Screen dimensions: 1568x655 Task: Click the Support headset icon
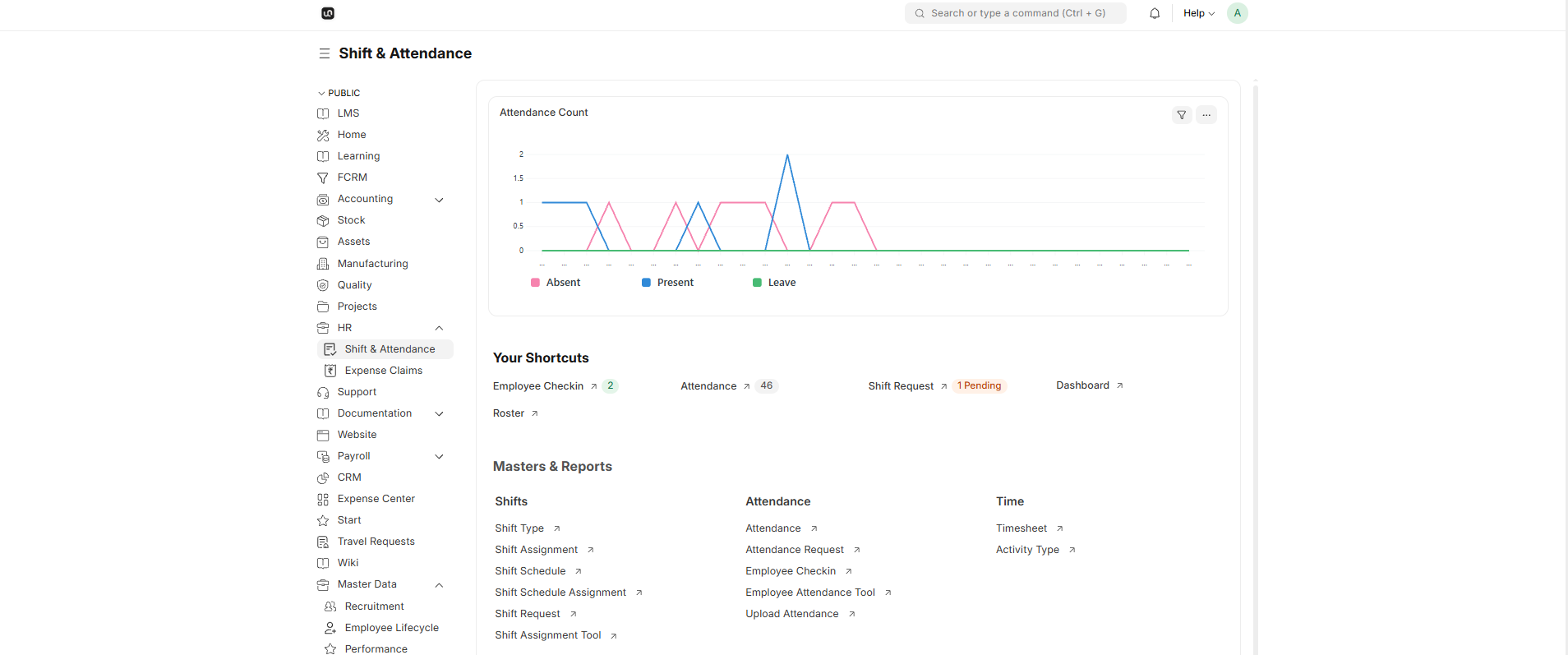323,392
